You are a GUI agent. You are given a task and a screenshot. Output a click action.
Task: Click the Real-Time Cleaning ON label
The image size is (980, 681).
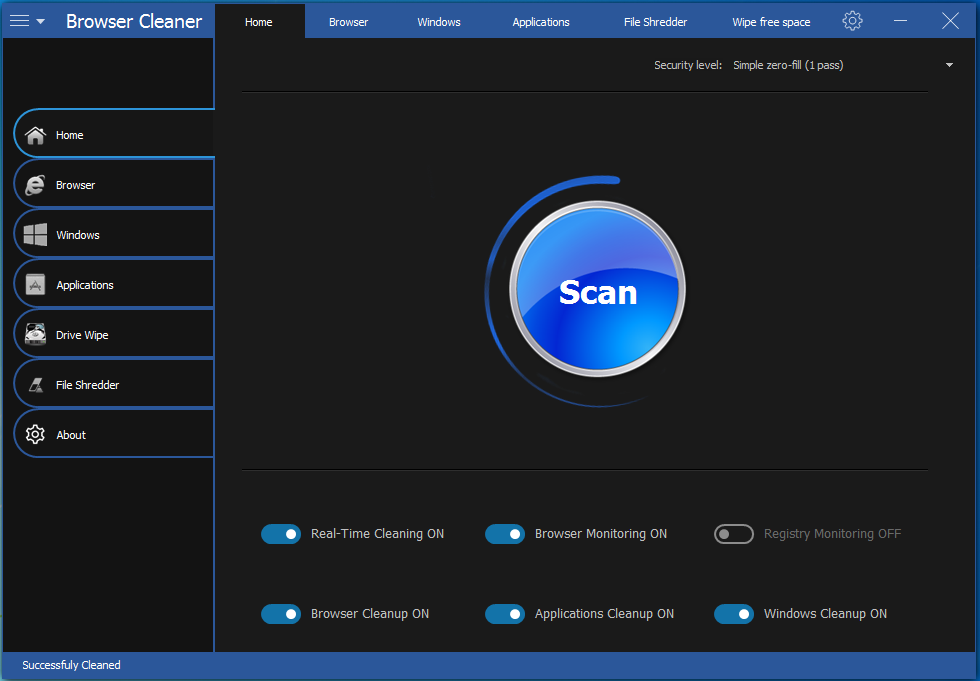point(378,534)
